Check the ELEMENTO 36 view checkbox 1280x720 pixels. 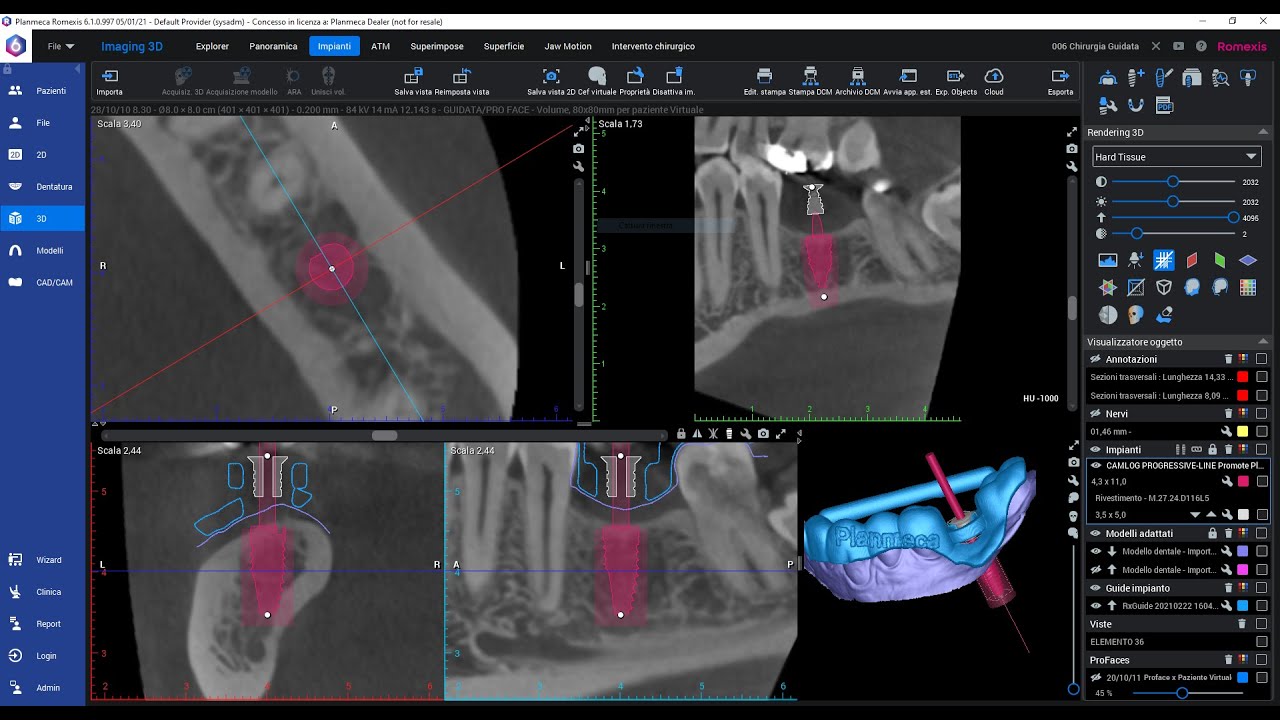[1262, 642]
